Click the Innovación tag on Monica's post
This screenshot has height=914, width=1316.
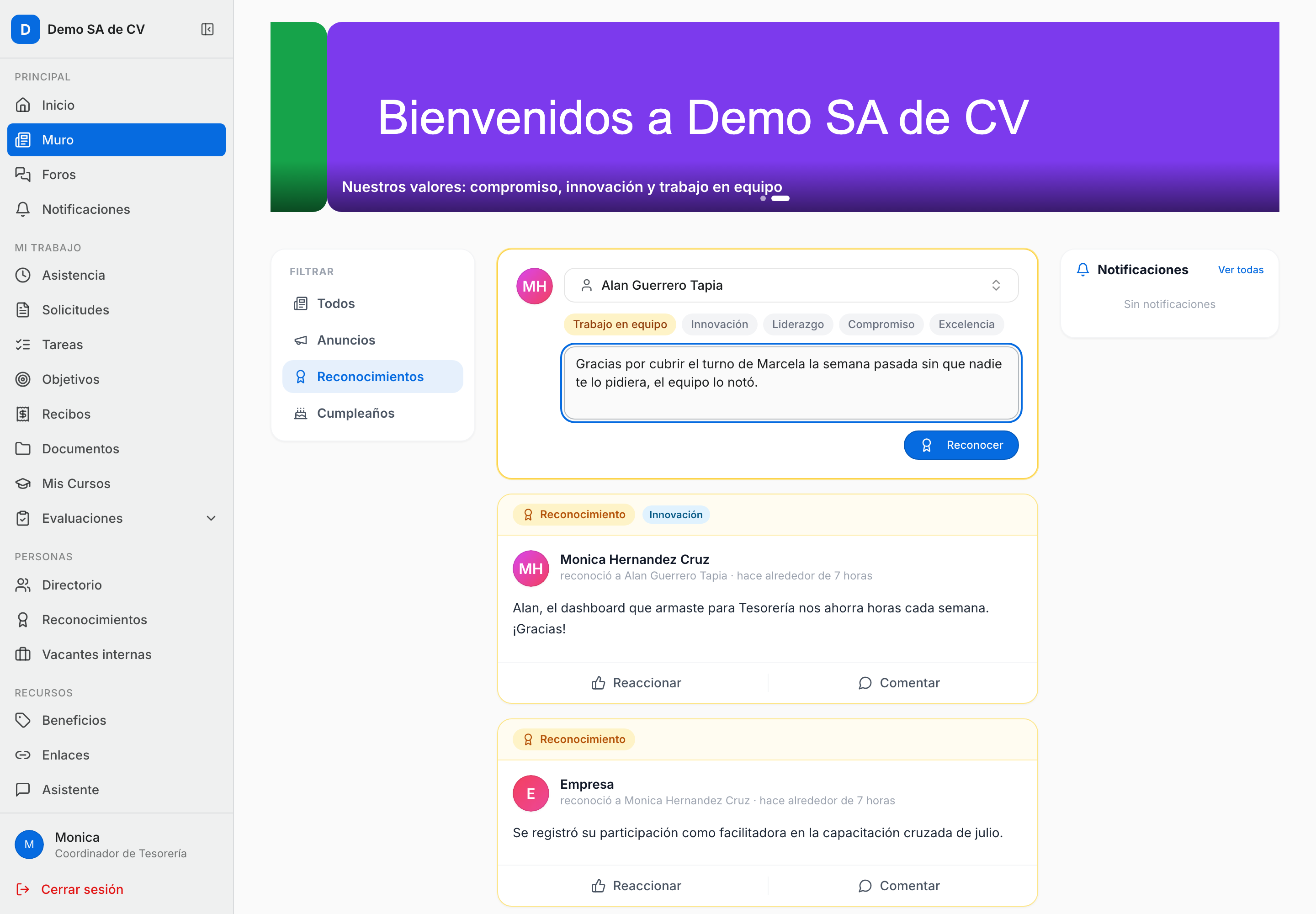point(676,515)
